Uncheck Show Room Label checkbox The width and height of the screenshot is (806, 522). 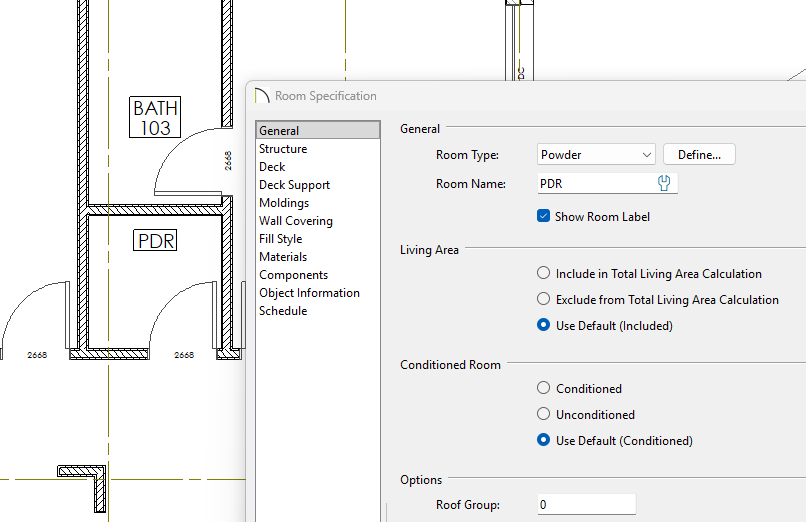544,216
